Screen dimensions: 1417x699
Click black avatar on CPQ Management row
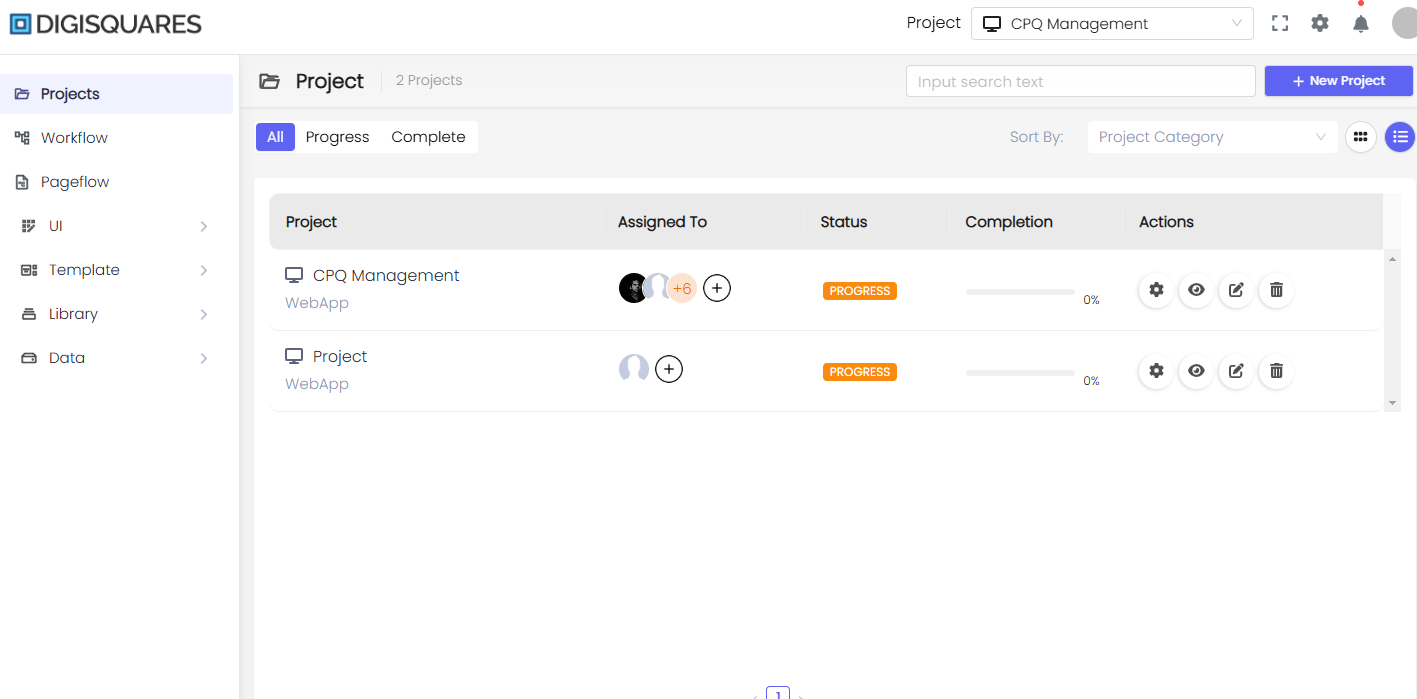point(633,288)
